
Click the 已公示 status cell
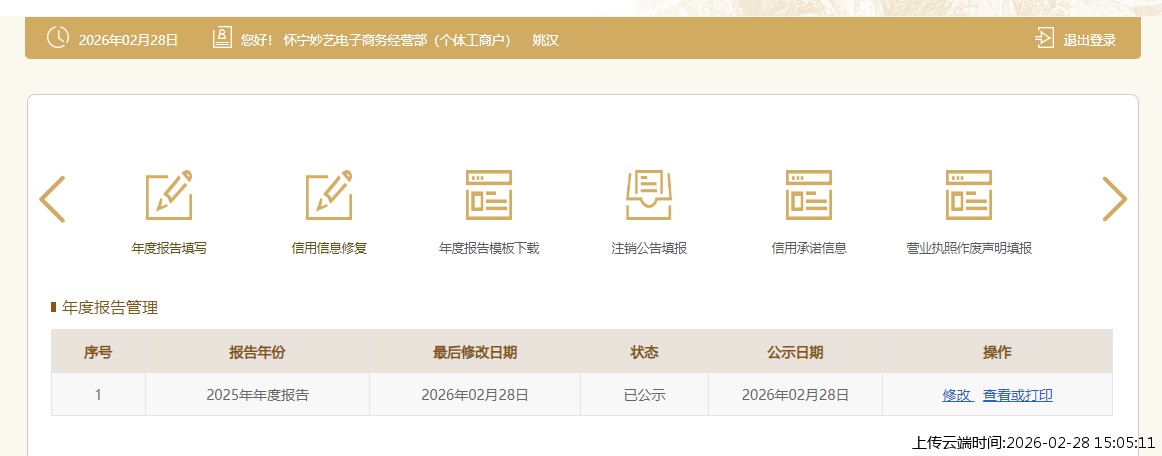point(644,395)
